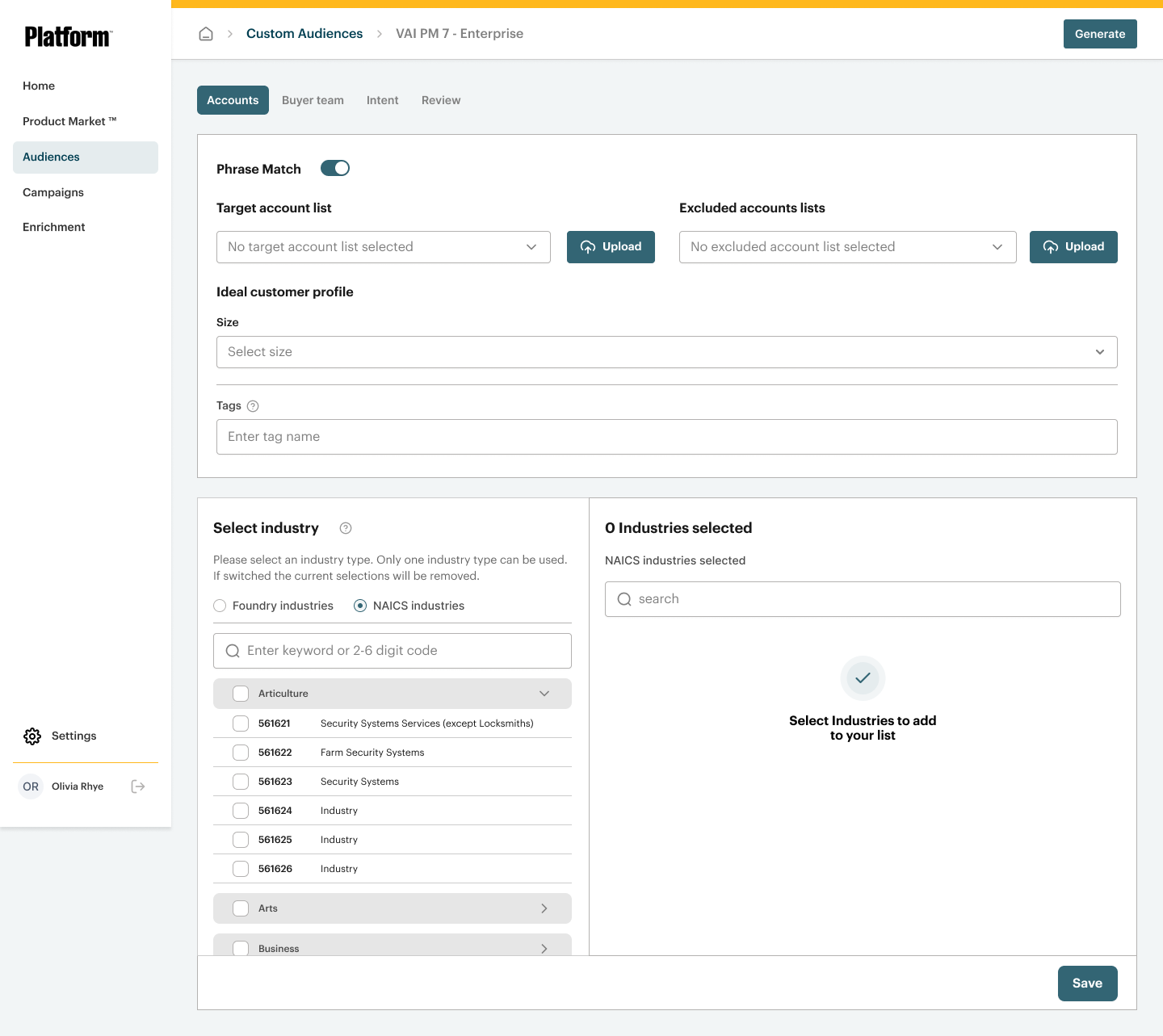This screenshot has width=1163, height=1036.
Task: Click the logout icon beside Olivia Rhye
Action: tap(138, 786)
